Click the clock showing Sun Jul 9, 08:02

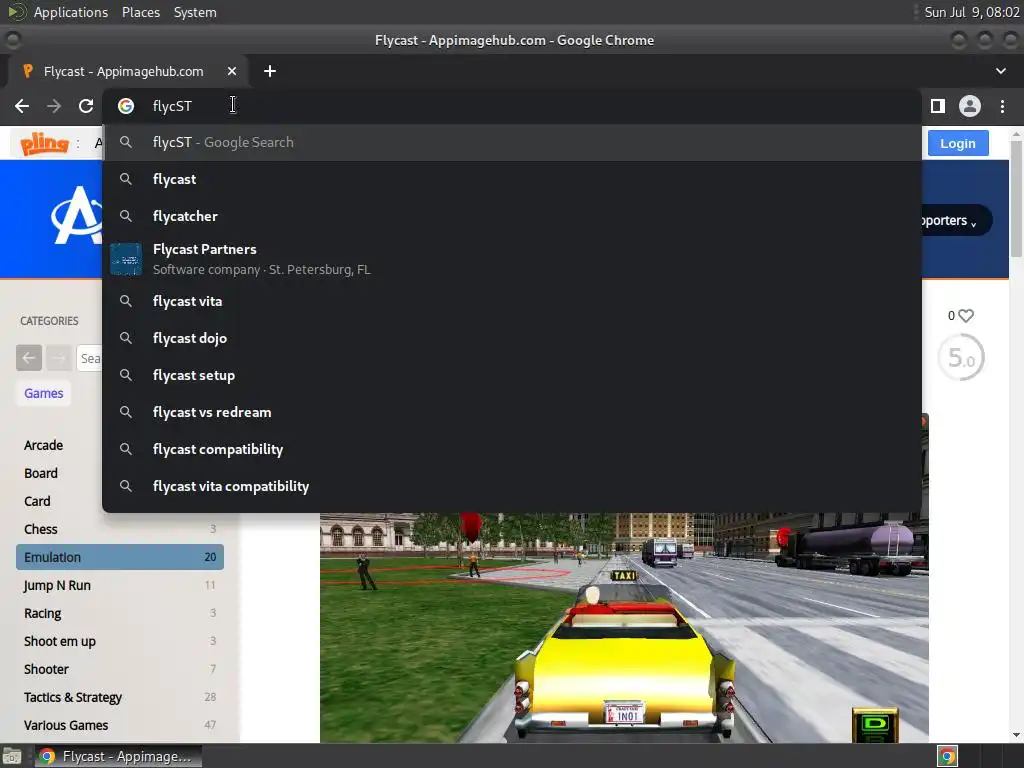(x=971, y=12)
